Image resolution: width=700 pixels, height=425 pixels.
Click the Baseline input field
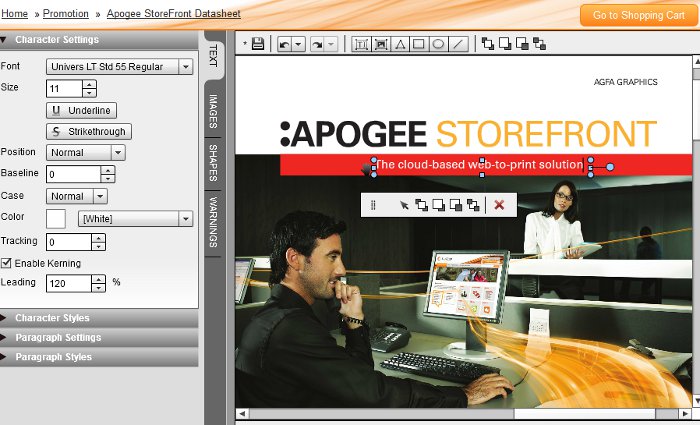pyautogui.click(x=74, y=174)
